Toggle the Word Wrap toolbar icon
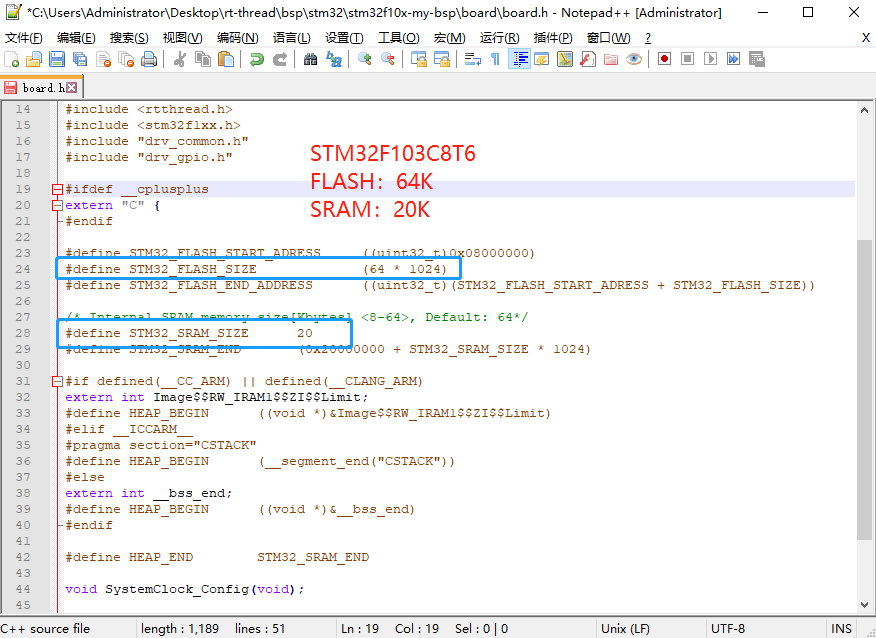This screenshot has height=638, width=876. click(x=473, y=59)
